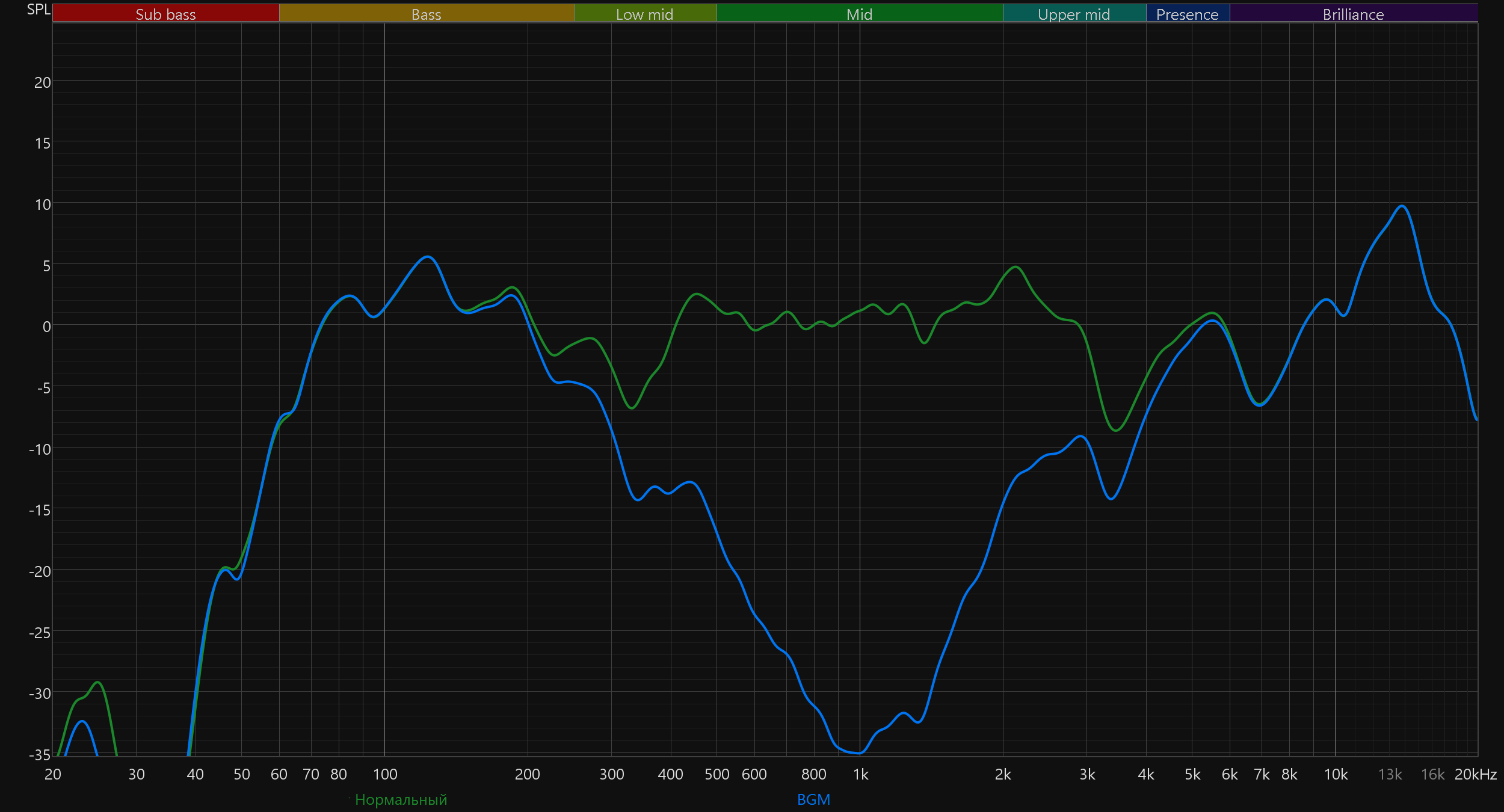Click the -35 dB level label
1504x812 pixels.
point(40,754)
